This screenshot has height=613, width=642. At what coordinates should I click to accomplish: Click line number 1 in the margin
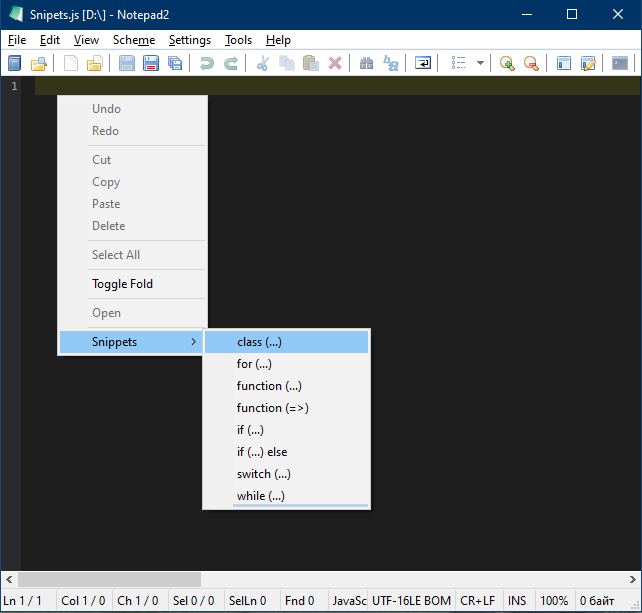[14, 86]
